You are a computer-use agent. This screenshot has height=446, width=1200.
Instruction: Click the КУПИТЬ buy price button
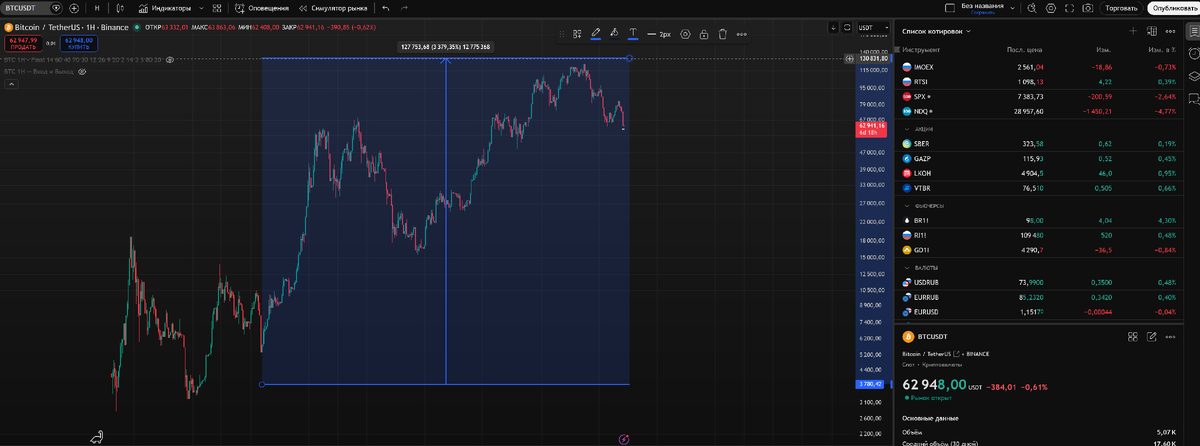click(x=79, y=43)
